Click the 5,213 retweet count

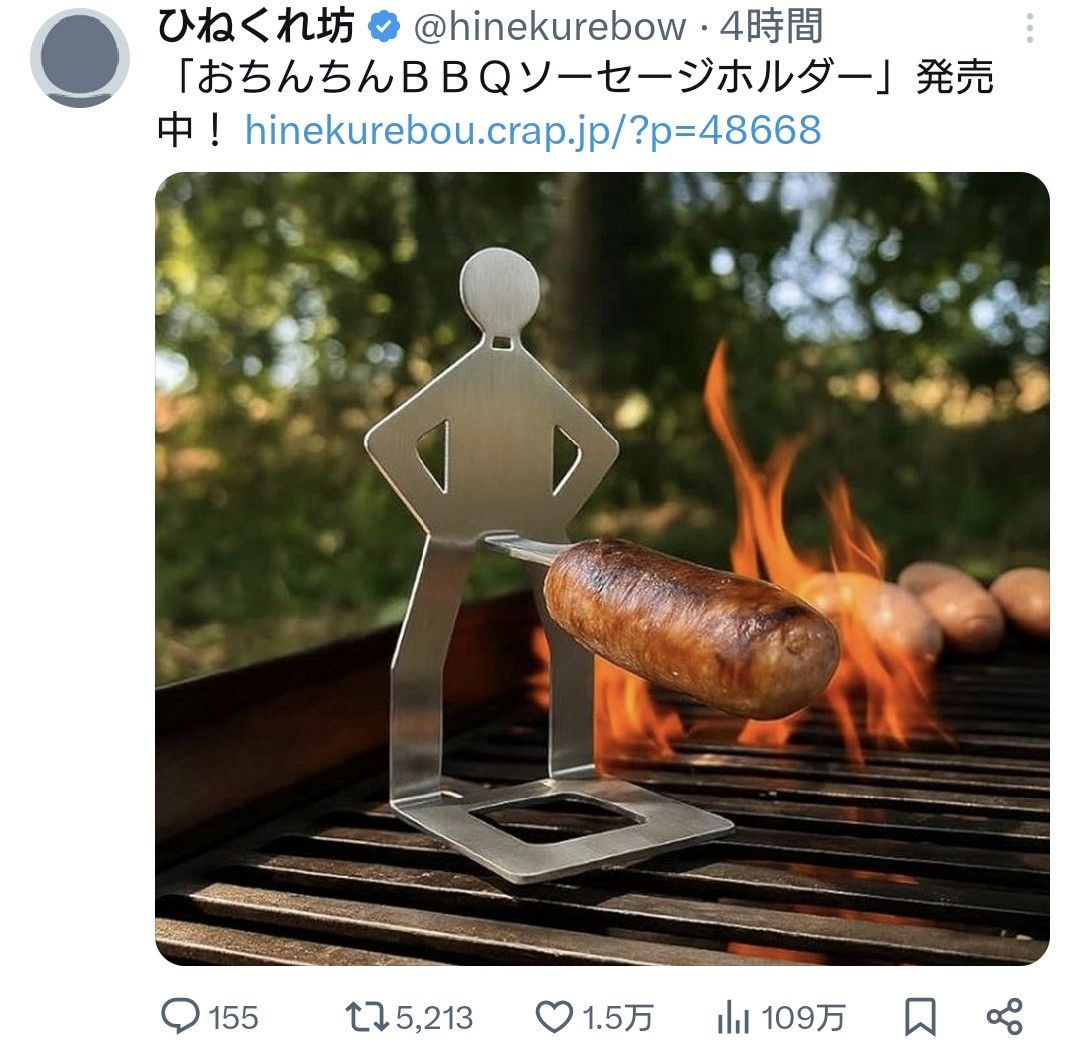433,1018
